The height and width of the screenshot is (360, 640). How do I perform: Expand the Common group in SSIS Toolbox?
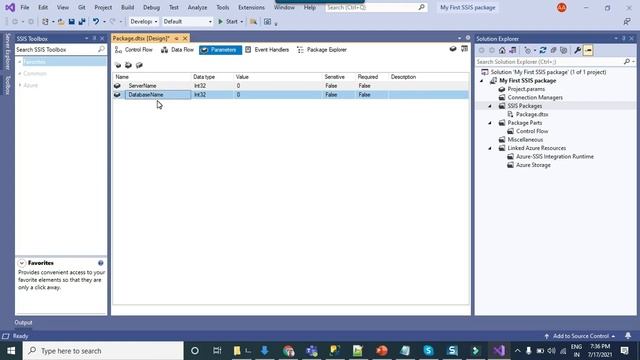click(20, 73)
